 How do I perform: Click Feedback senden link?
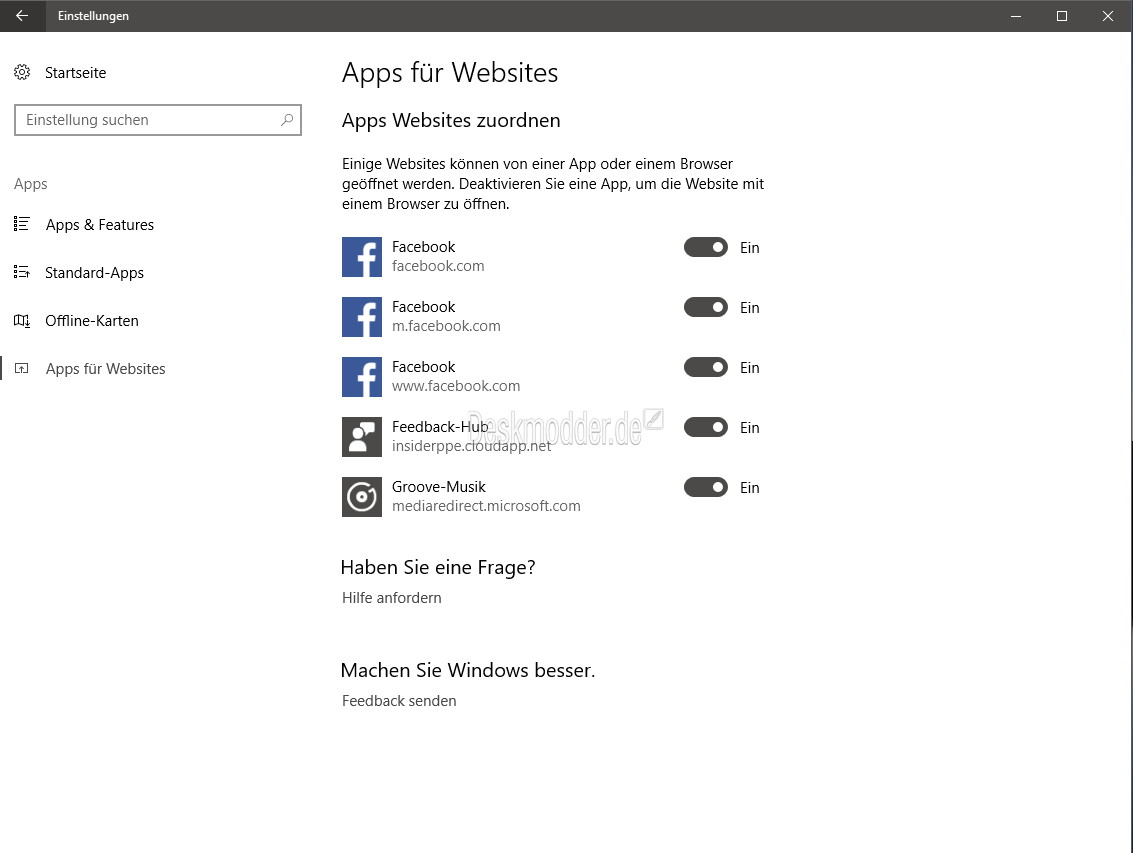(399, 700)
